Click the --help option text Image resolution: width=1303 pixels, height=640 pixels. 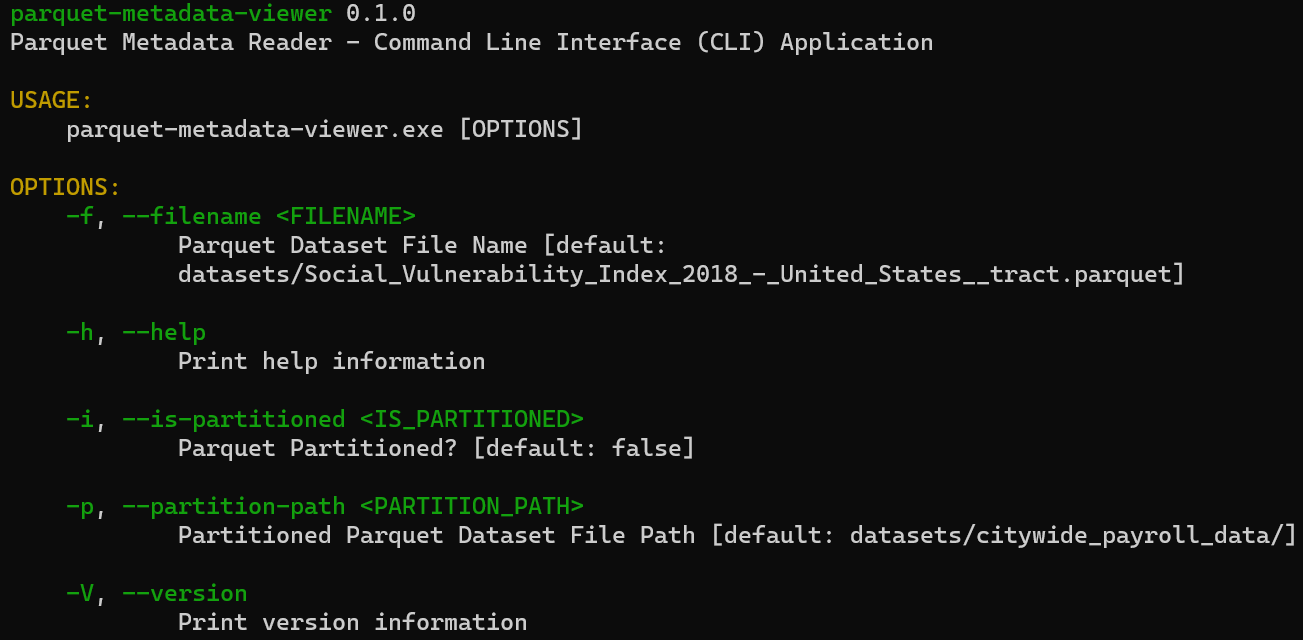tap(163, 332)
